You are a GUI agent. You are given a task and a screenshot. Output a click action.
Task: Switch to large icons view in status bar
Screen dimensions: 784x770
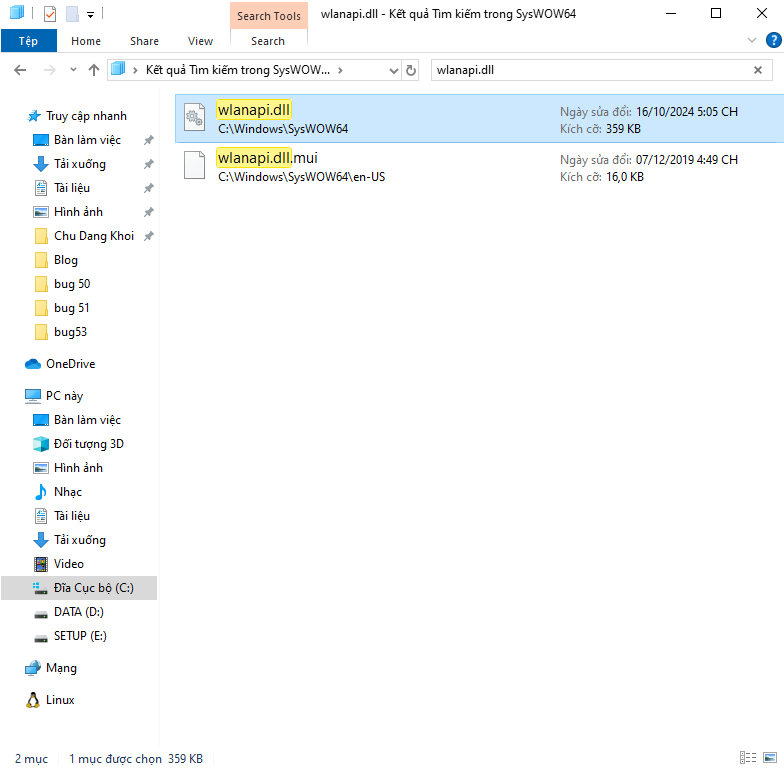(771, 758)
